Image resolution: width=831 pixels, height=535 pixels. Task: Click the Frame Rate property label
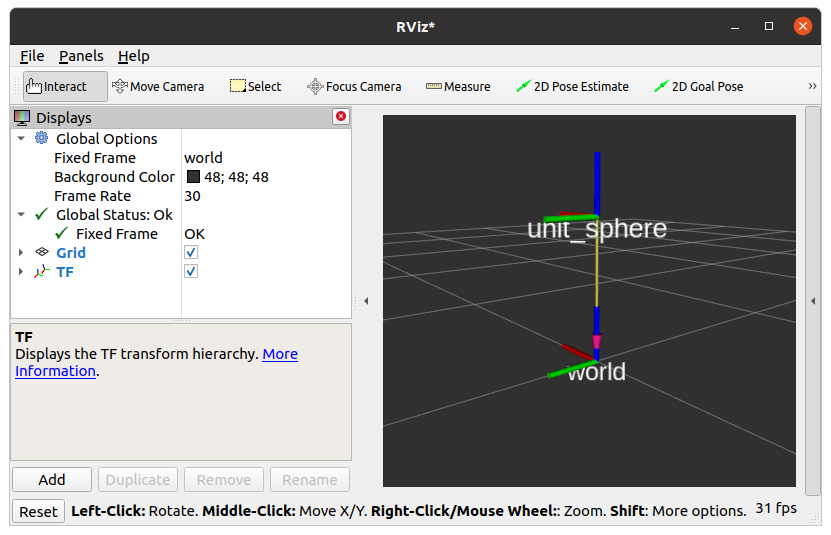point(93,196)
